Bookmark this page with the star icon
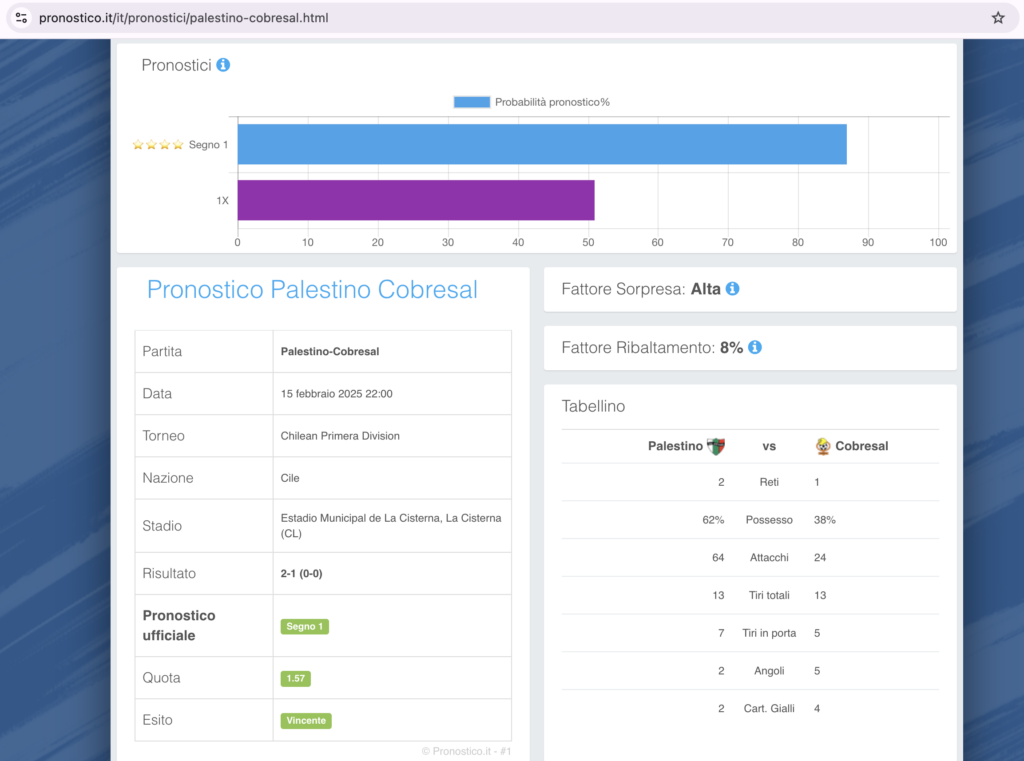This screenshot has width=1024, height=761. pyautogui.click(x=998, y=18)
